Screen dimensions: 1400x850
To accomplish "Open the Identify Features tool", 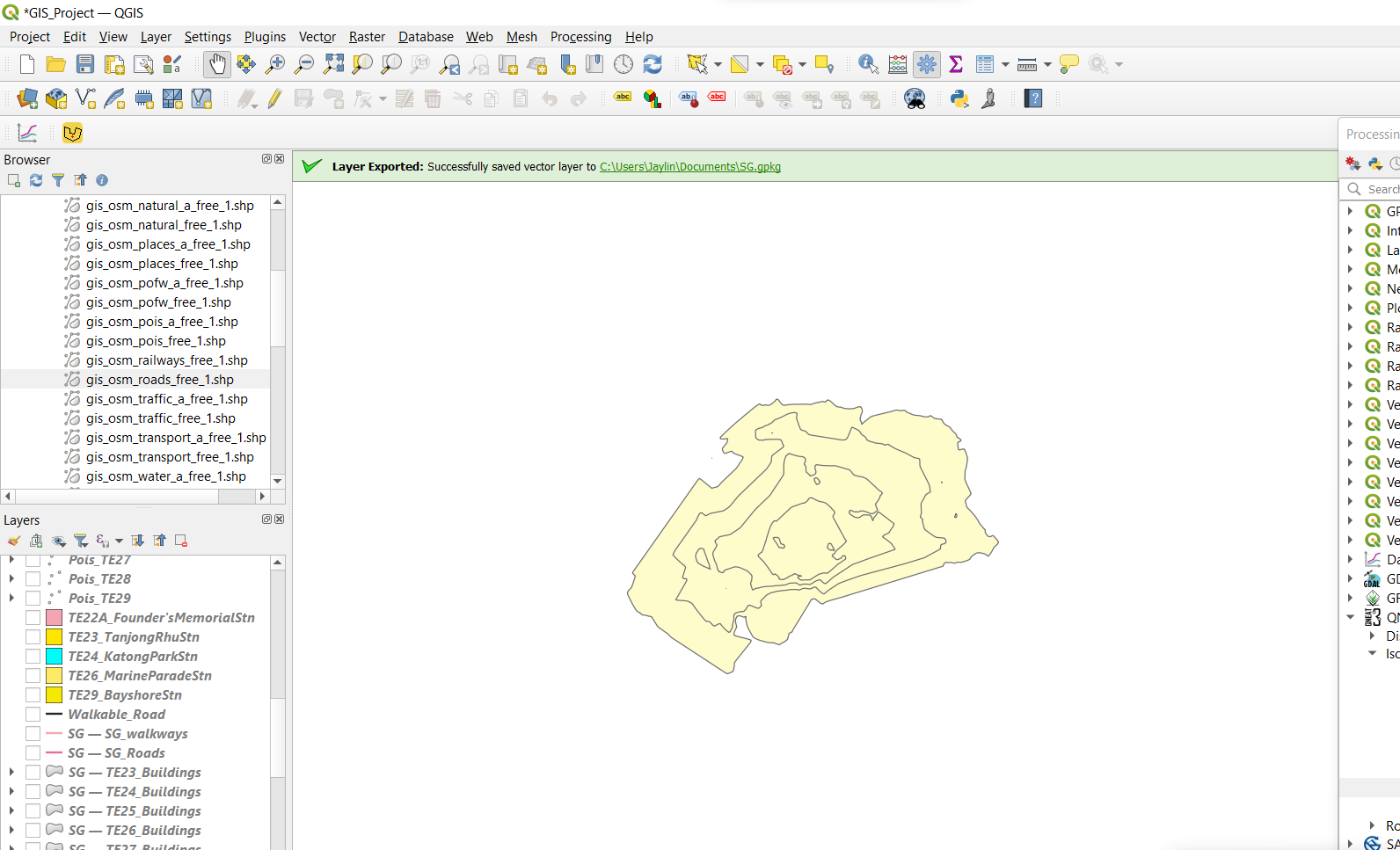I will pos(868,64).
